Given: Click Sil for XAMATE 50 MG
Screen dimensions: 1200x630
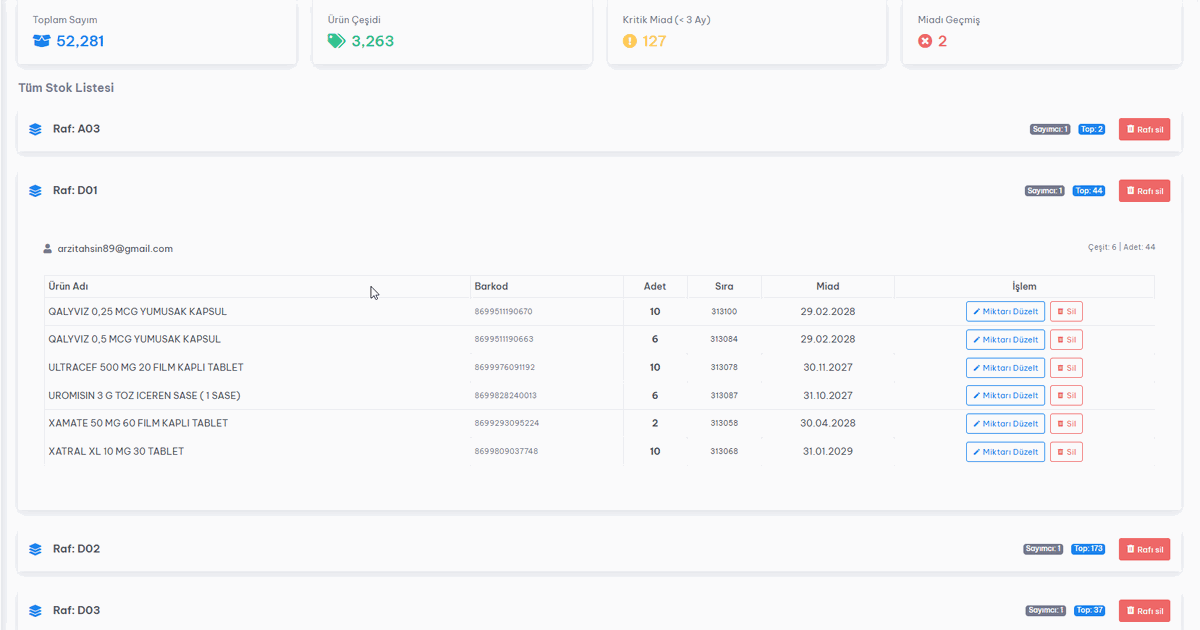Looking at the screenshot, I should pyautogui.click(x=1066, y=423).
